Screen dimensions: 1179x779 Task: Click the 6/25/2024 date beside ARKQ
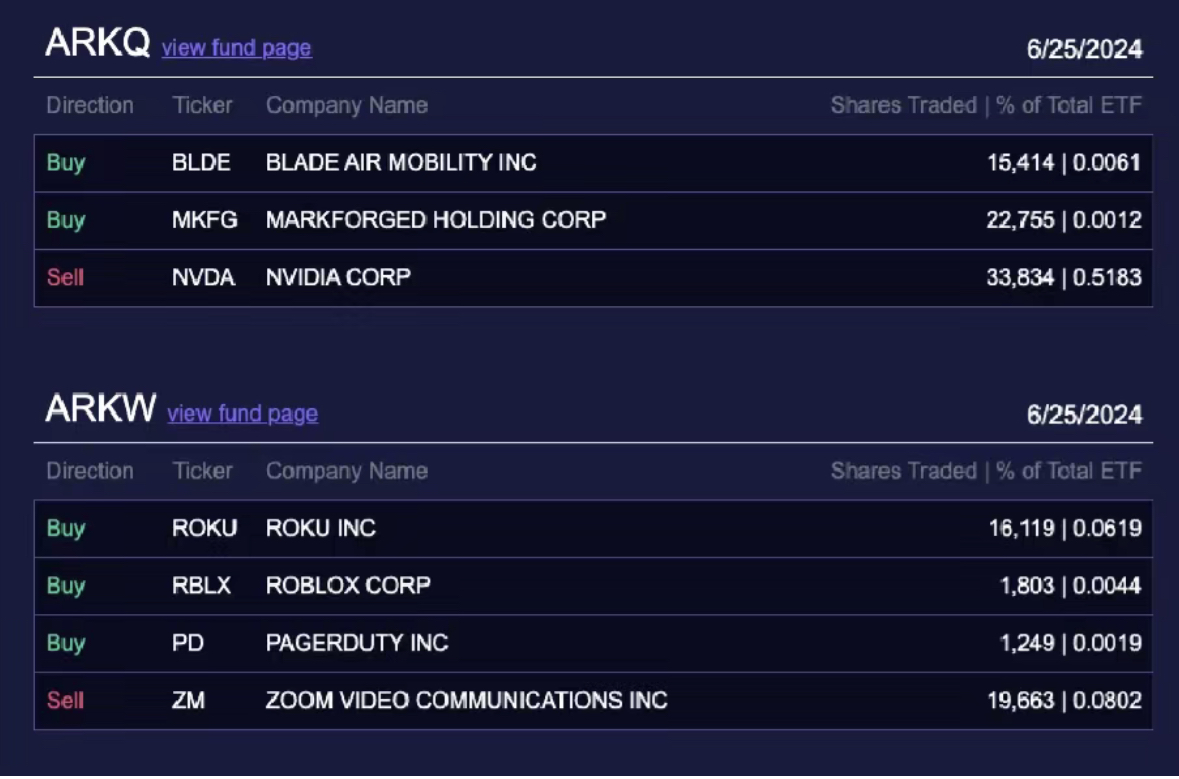coord(1084,49)
